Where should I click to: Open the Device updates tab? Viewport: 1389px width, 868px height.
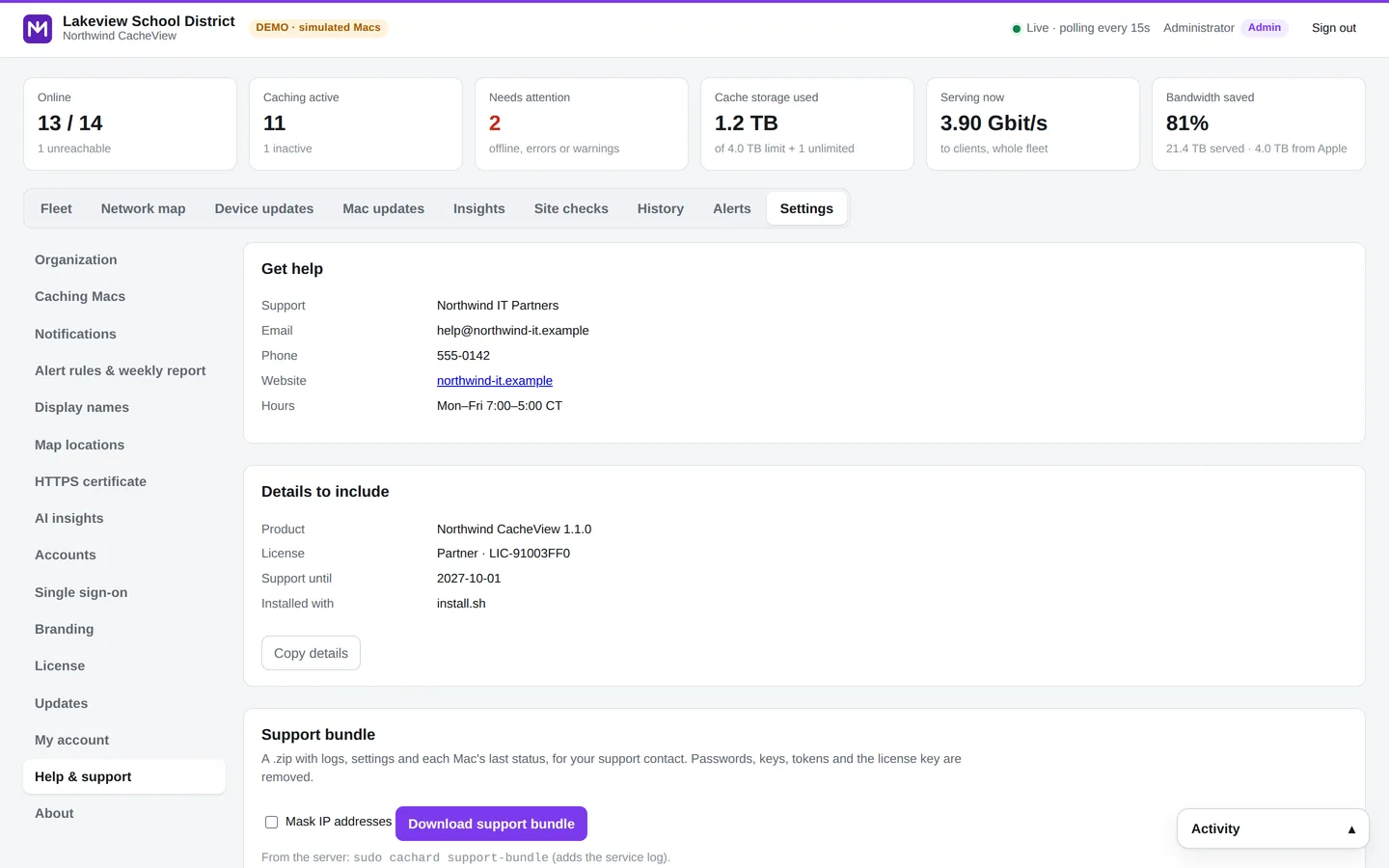click(x=264, y=208)
